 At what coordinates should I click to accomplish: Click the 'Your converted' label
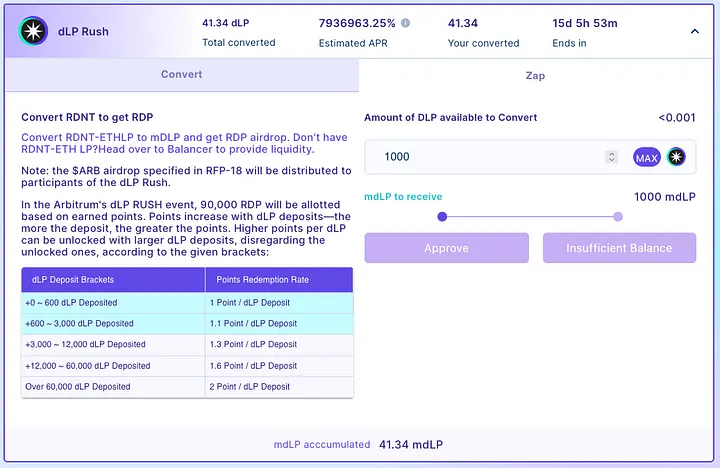click(x=484, y=43)
